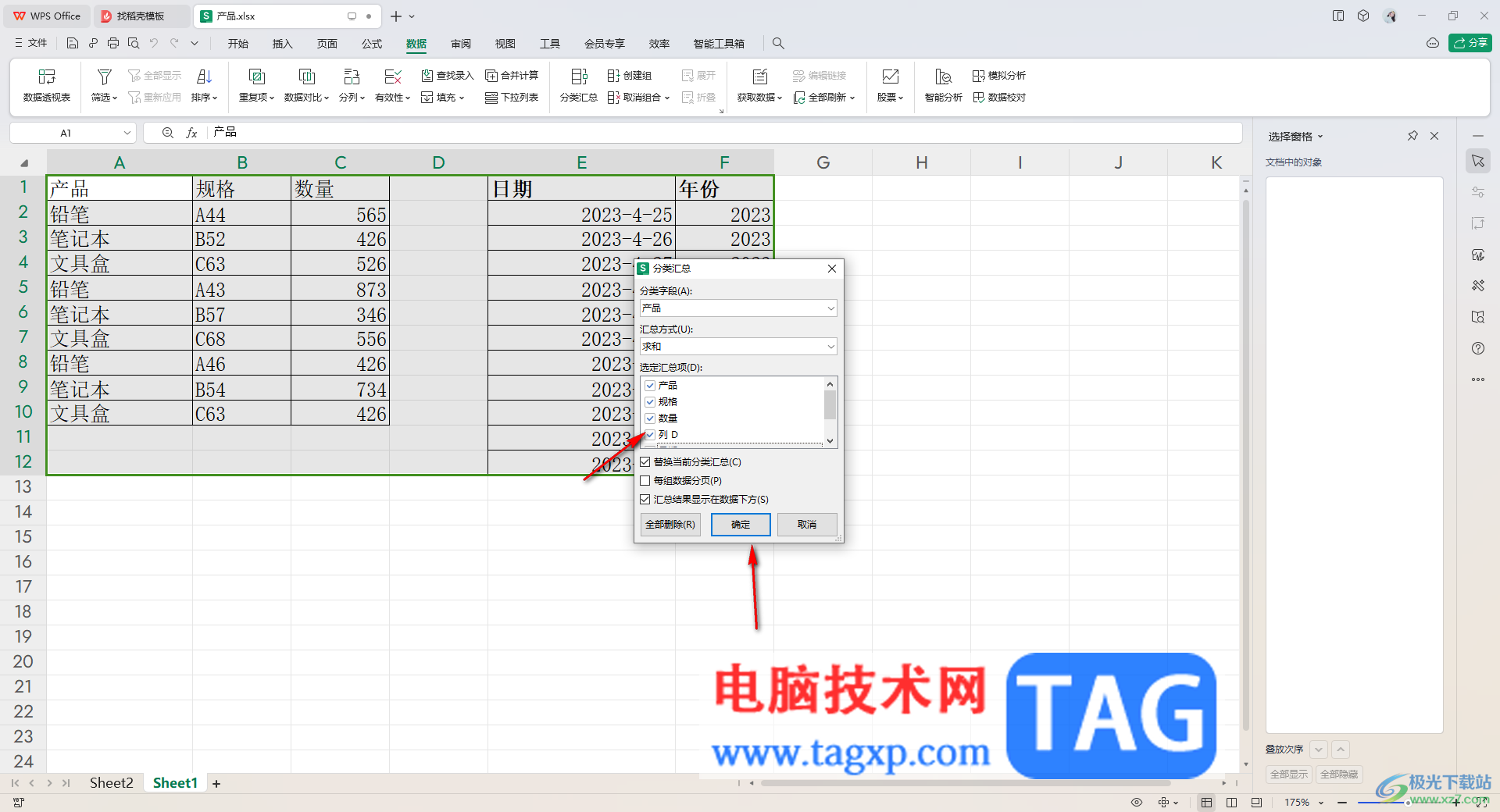Open the 有效性 data validation tool
Image resolution: width=1500 pixels, height=812 pixels.
(x=392, y=85)
